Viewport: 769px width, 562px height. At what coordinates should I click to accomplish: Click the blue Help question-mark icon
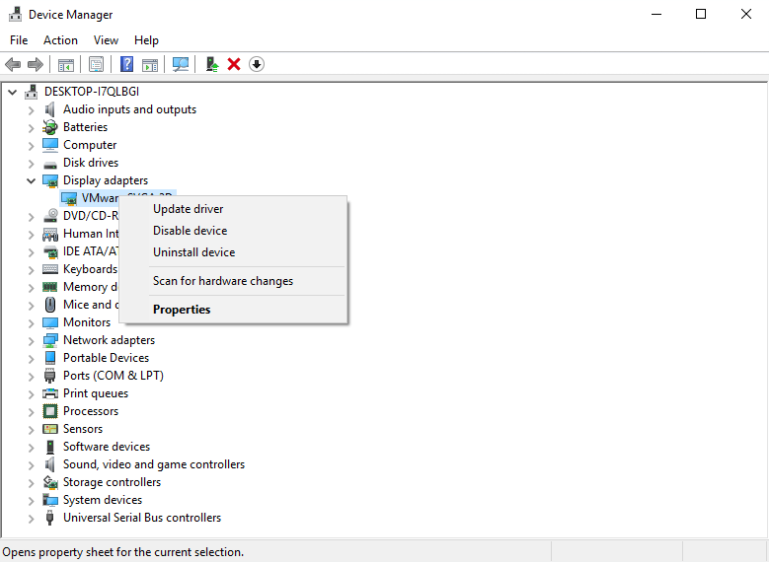[x=127, y=64]
